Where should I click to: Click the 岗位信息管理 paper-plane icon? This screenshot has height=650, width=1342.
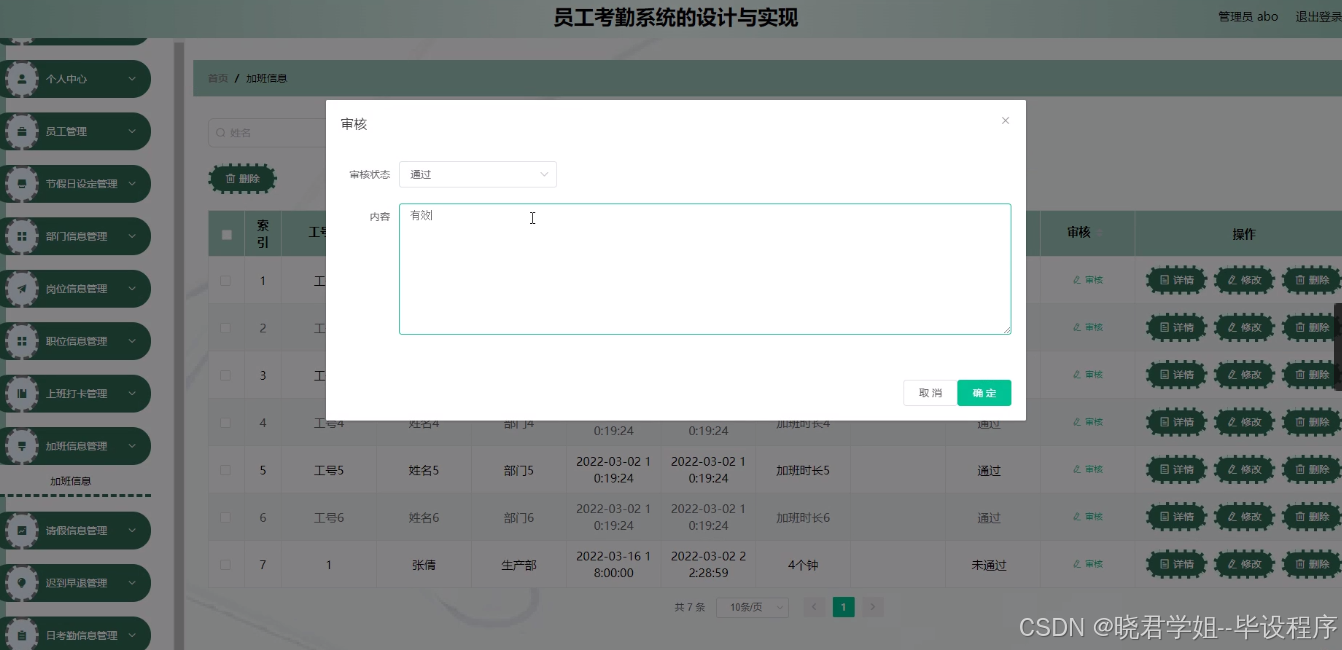pyautogui.click(x=22, y=288)
